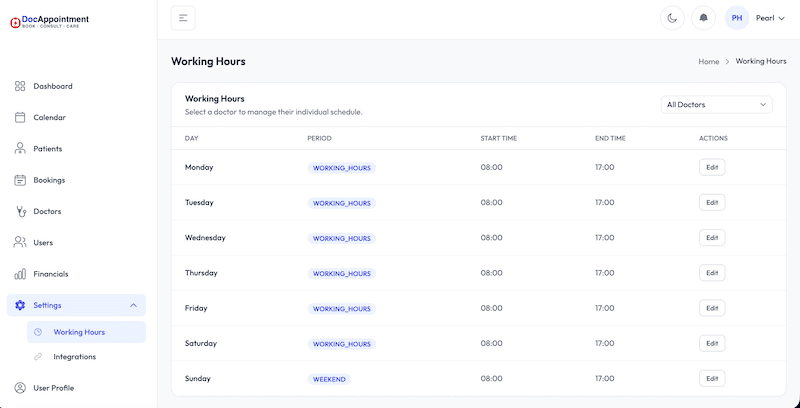This screenshot has width=800, height=408.
Task: Click Friday's 17:00 end time
Action: (605, 308)
